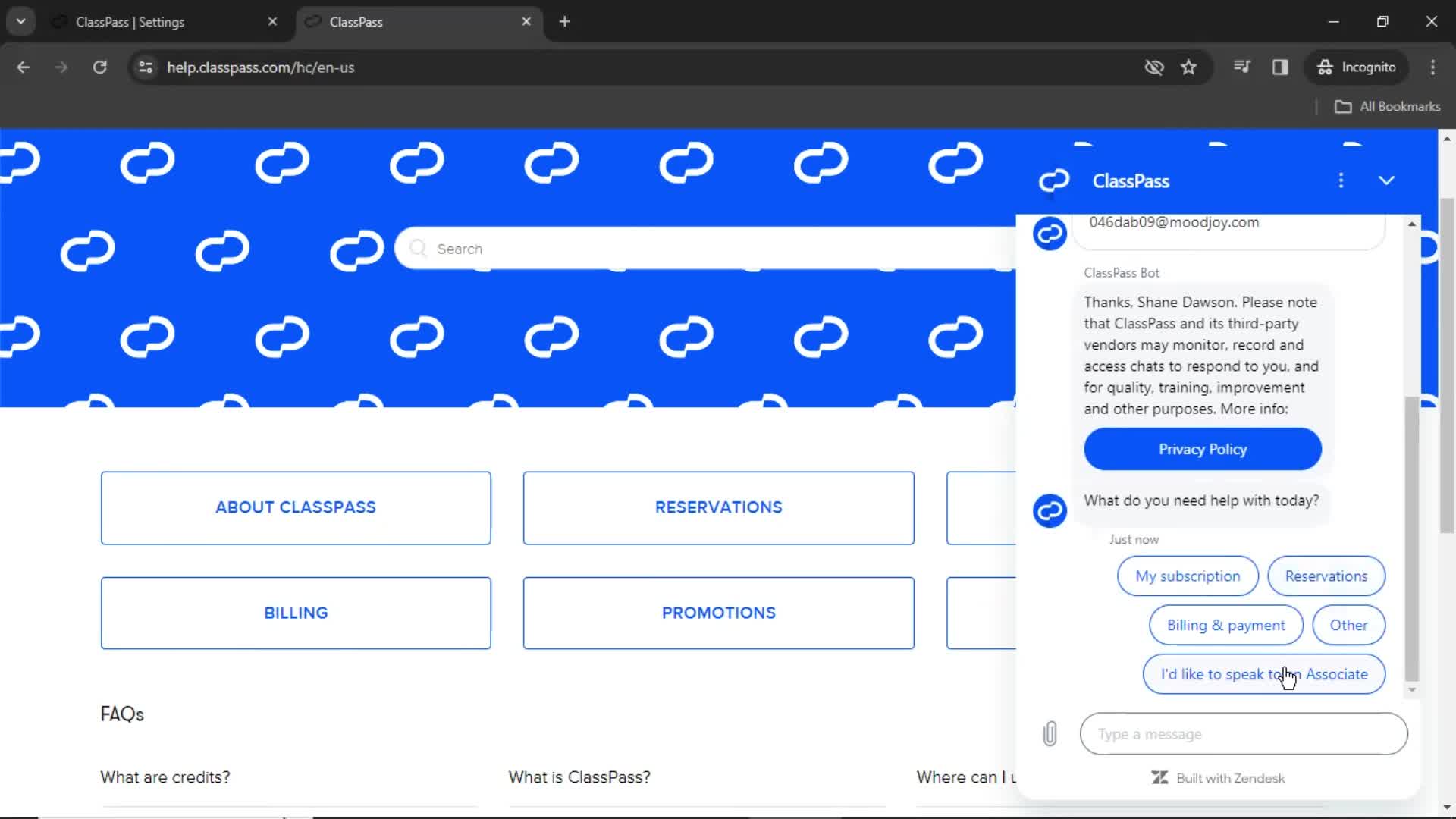
Task: Click the Incognito profile indicator
Action: [x=1357, y=67]
